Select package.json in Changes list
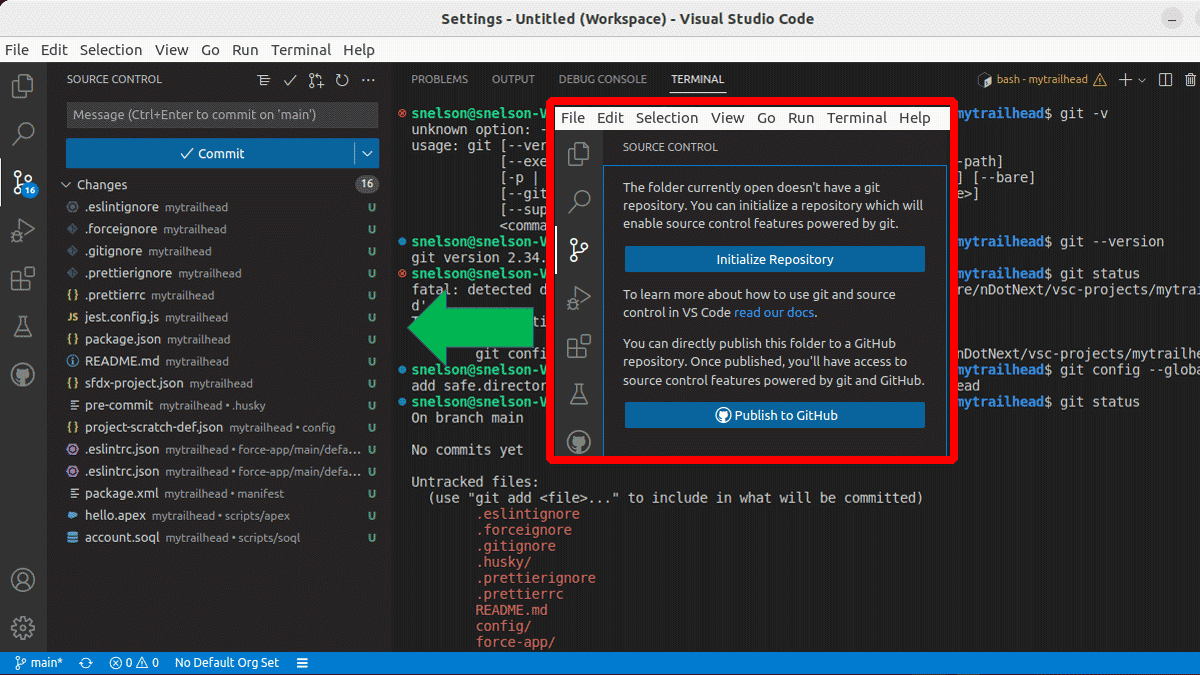 point(219,339)
